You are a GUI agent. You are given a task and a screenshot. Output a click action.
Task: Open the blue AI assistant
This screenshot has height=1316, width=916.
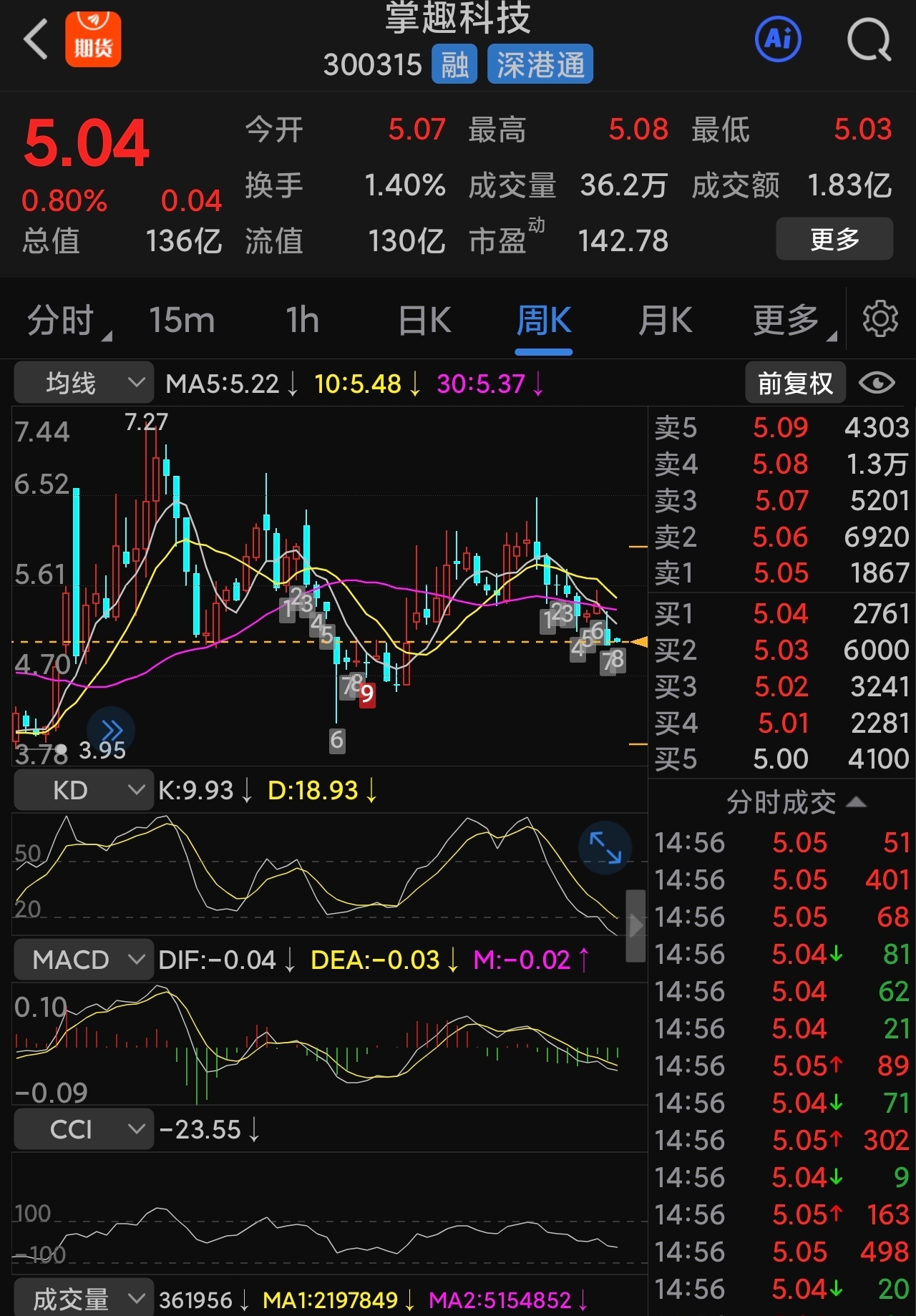pos(779,39)
